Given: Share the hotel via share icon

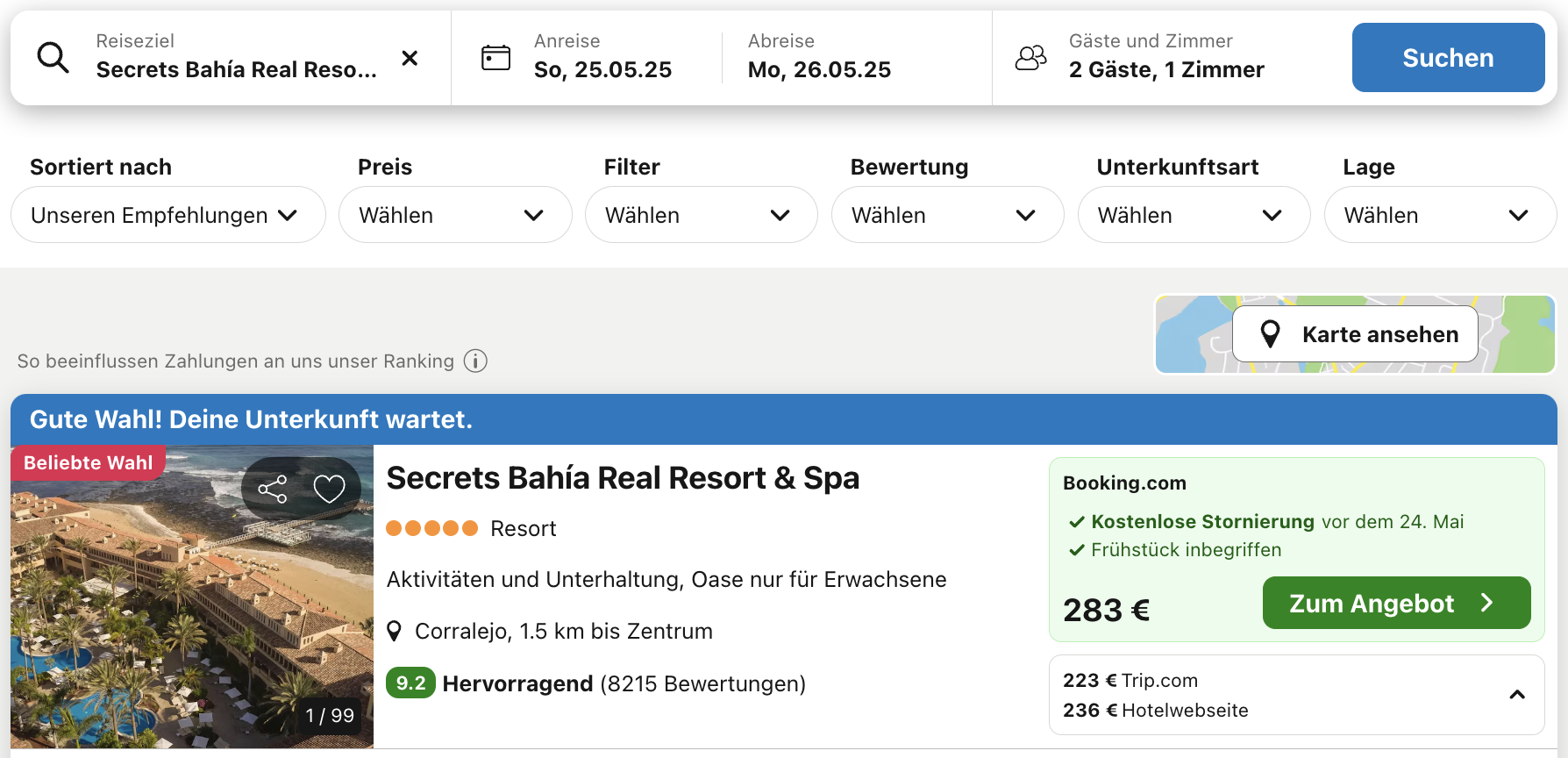Looking at the screenshot, I should click(x=273, y=489).
